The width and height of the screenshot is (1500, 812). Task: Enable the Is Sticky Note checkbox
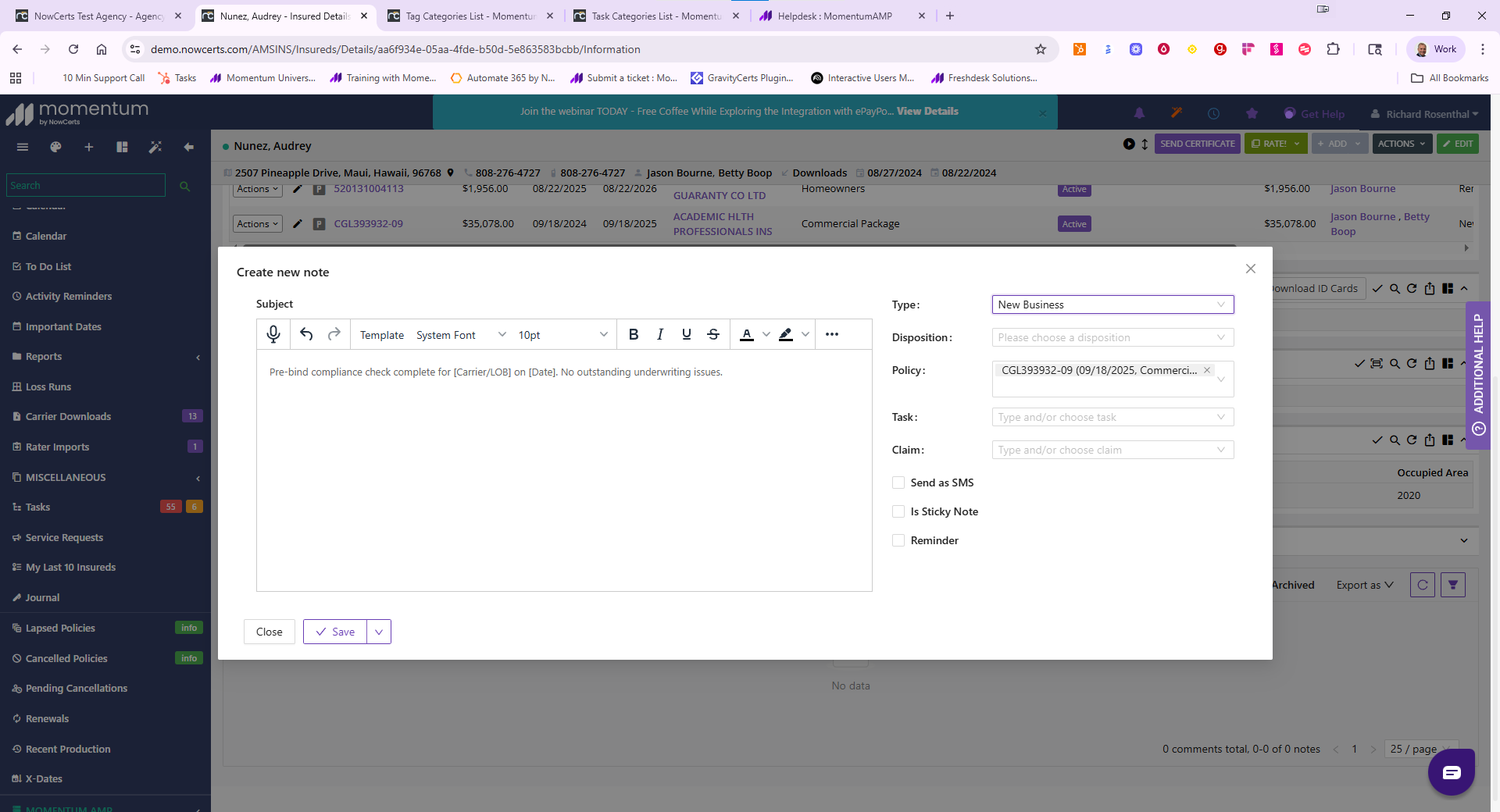(898, 511)
